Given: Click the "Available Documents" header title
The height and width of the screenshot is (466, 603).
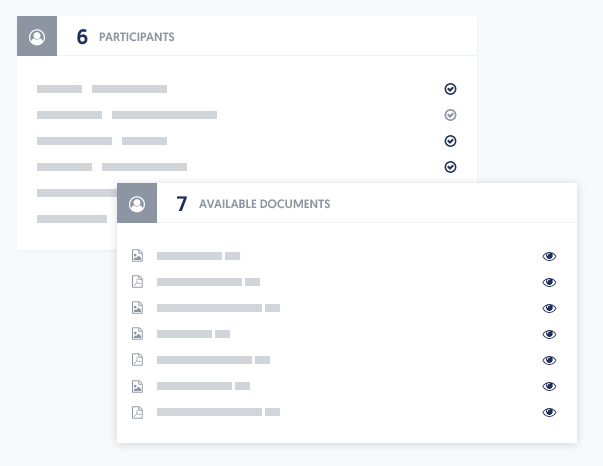Looking at the screenshot, I should tap(264, 204).
